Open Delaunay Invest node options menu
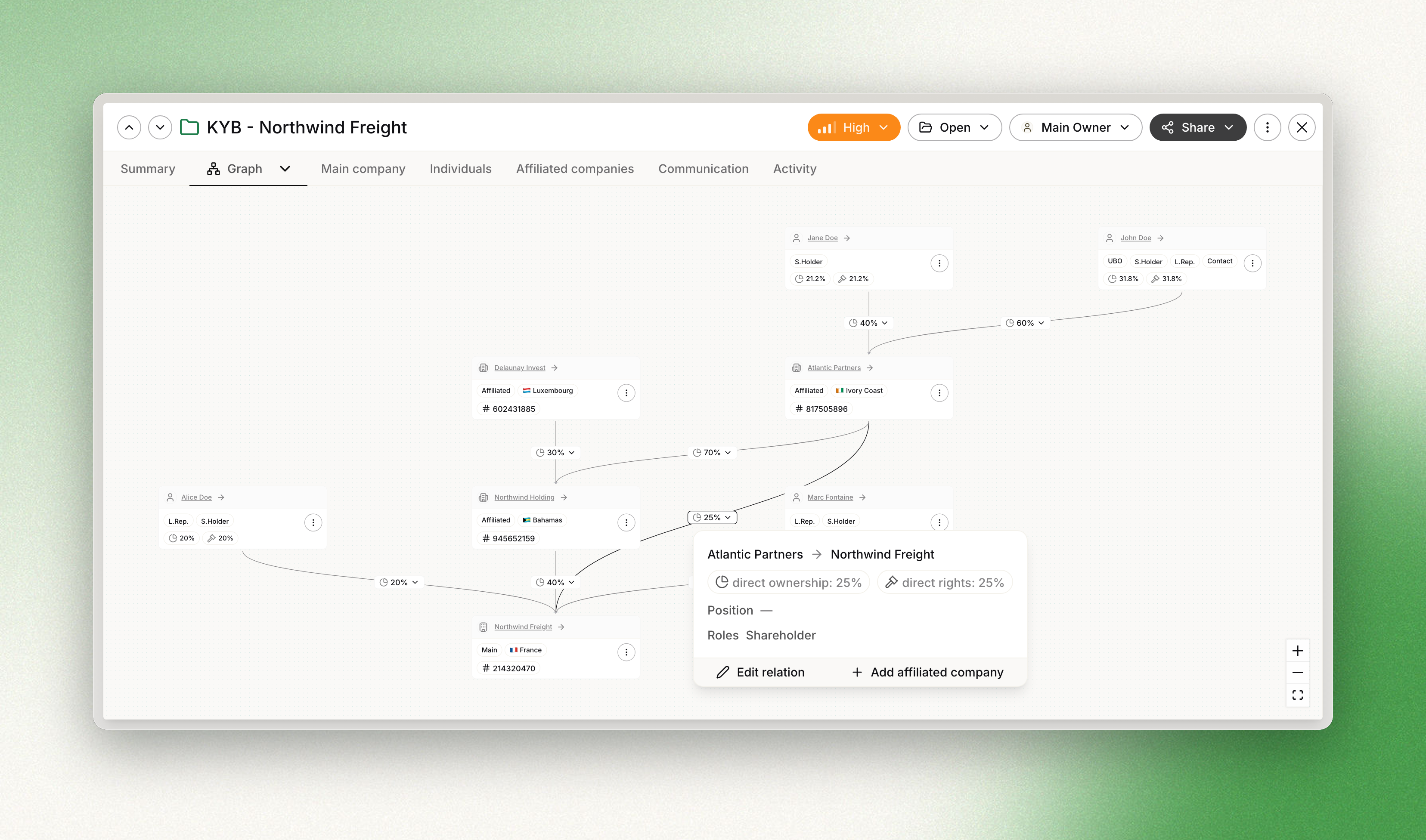Image resolution: width=1426 pixels, height=840 pixels. pos(626,393)
